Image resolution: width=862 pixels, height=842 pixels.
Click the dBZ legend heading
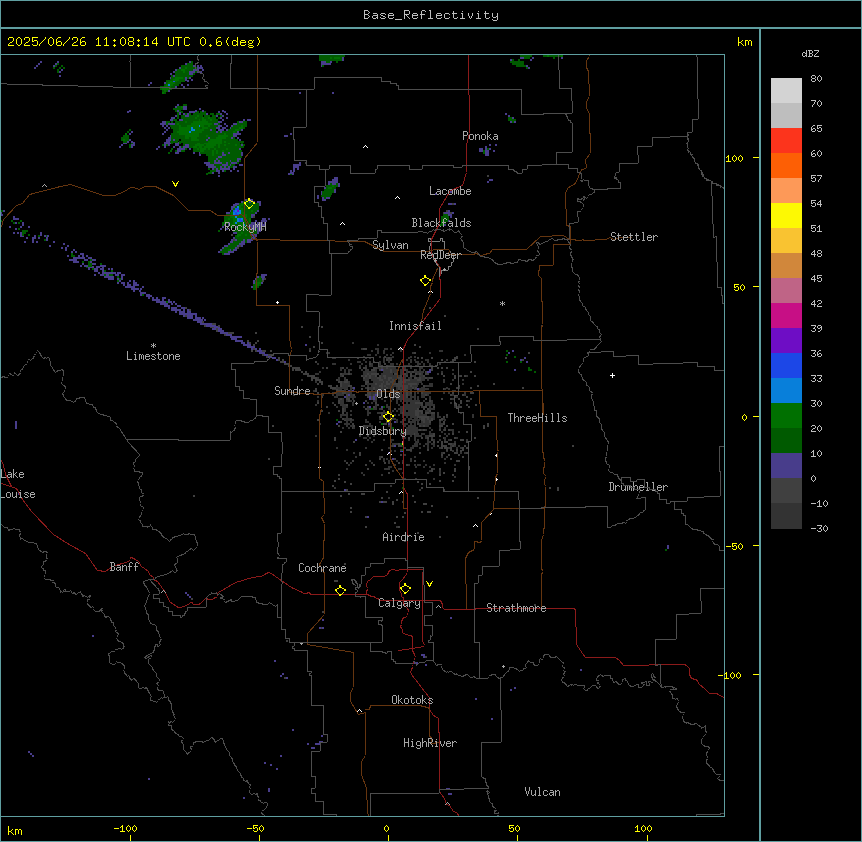pyautogui.click(x=810, y=53)
